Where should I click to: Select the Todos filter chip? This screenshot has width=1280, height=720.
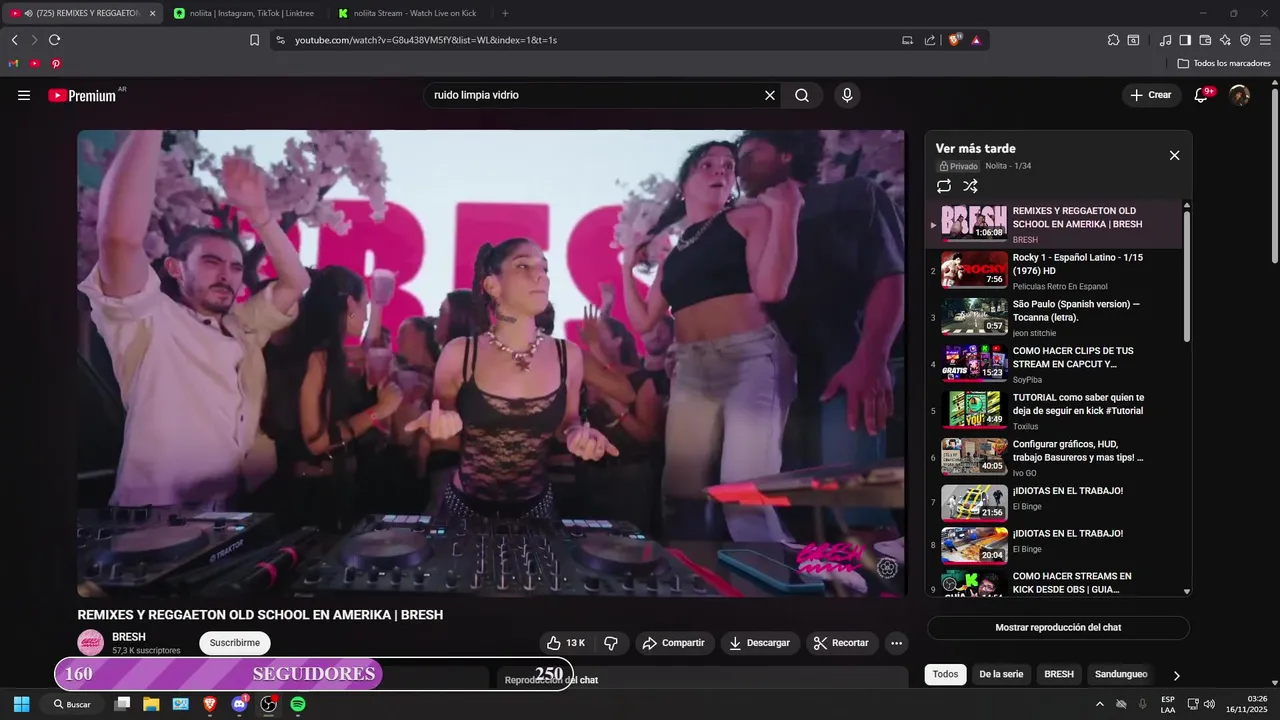[x=945, y=674]
